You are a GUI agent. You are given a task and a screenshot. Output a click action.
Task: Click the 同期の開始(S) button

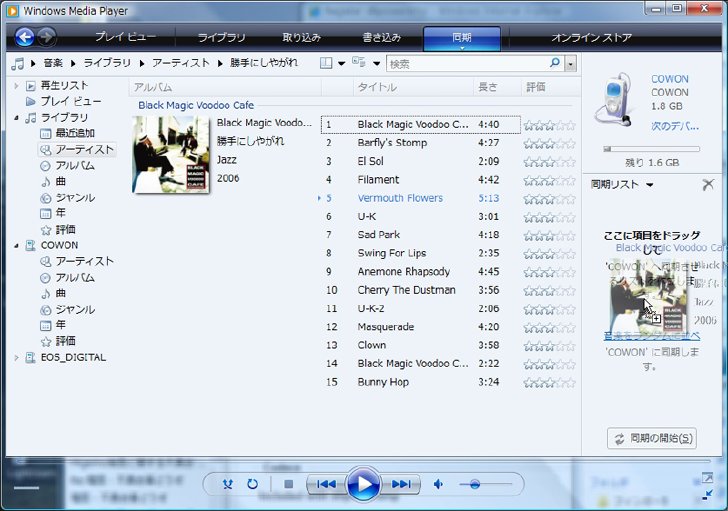652,438
